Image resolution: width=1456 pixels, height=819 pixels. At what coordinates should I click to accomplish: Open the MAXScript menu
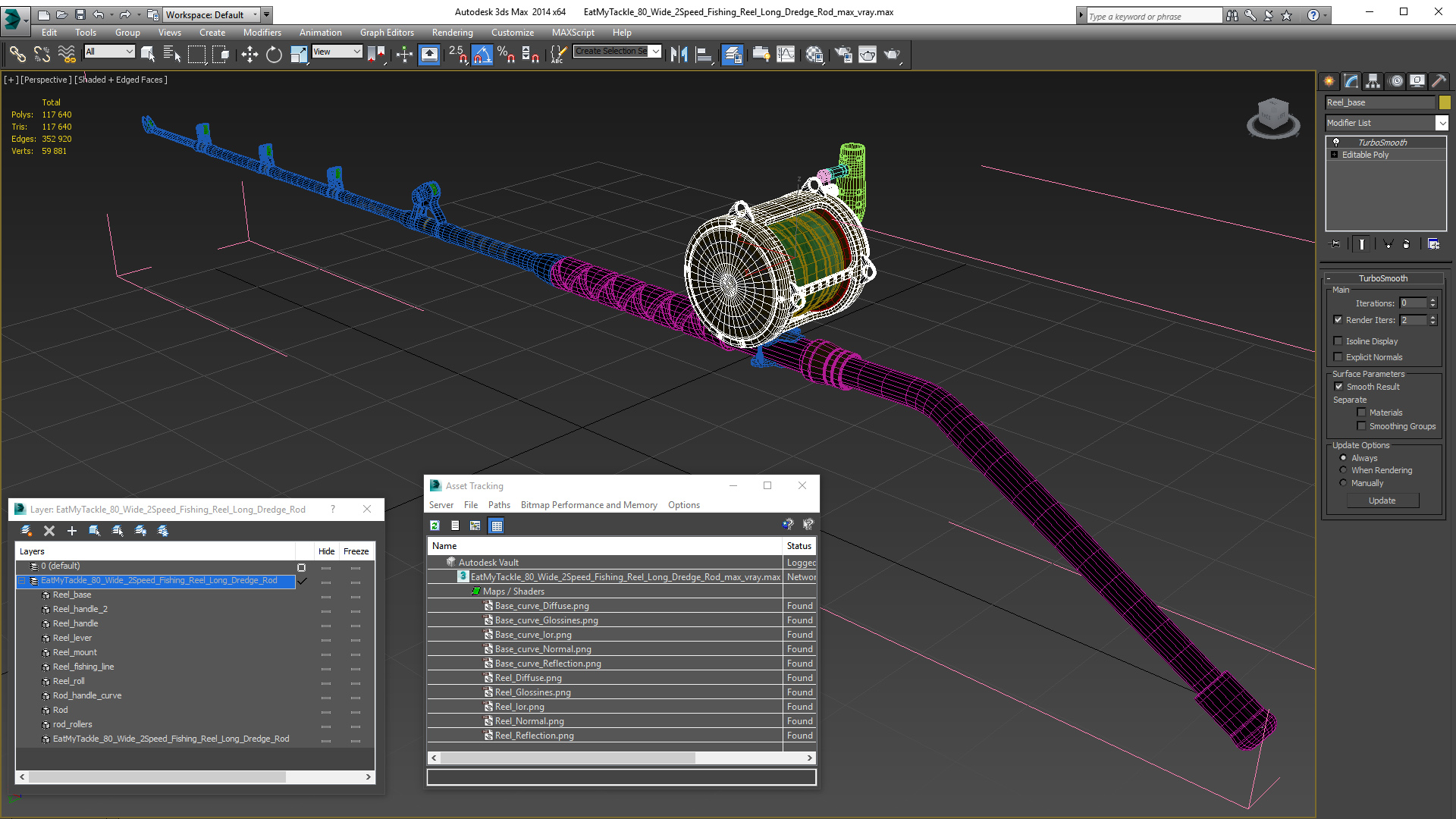coord(573,33)
